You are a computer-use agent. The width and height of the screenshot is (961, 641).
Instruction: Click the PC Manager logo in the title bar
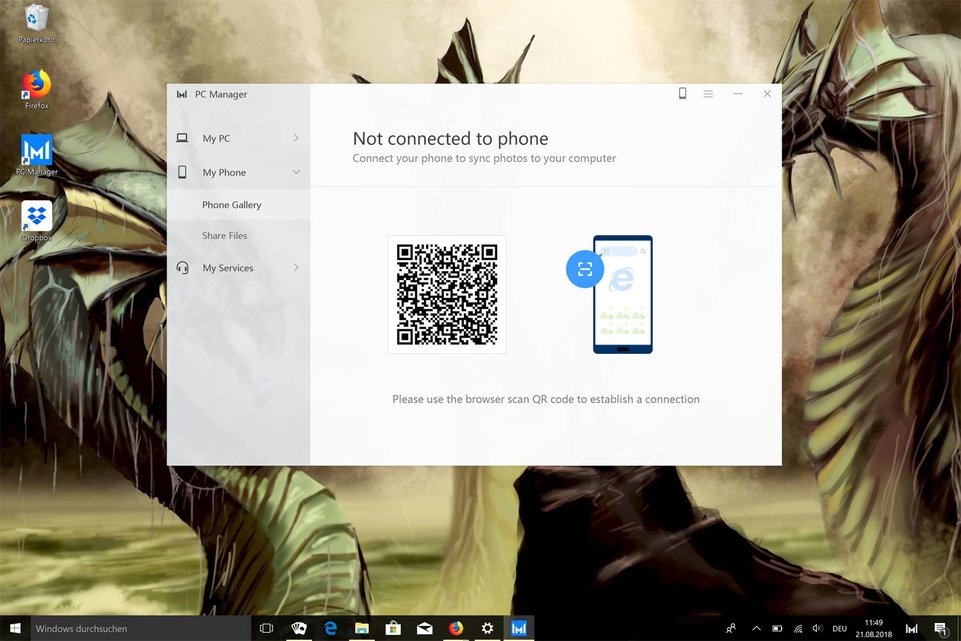pos(183,93)
